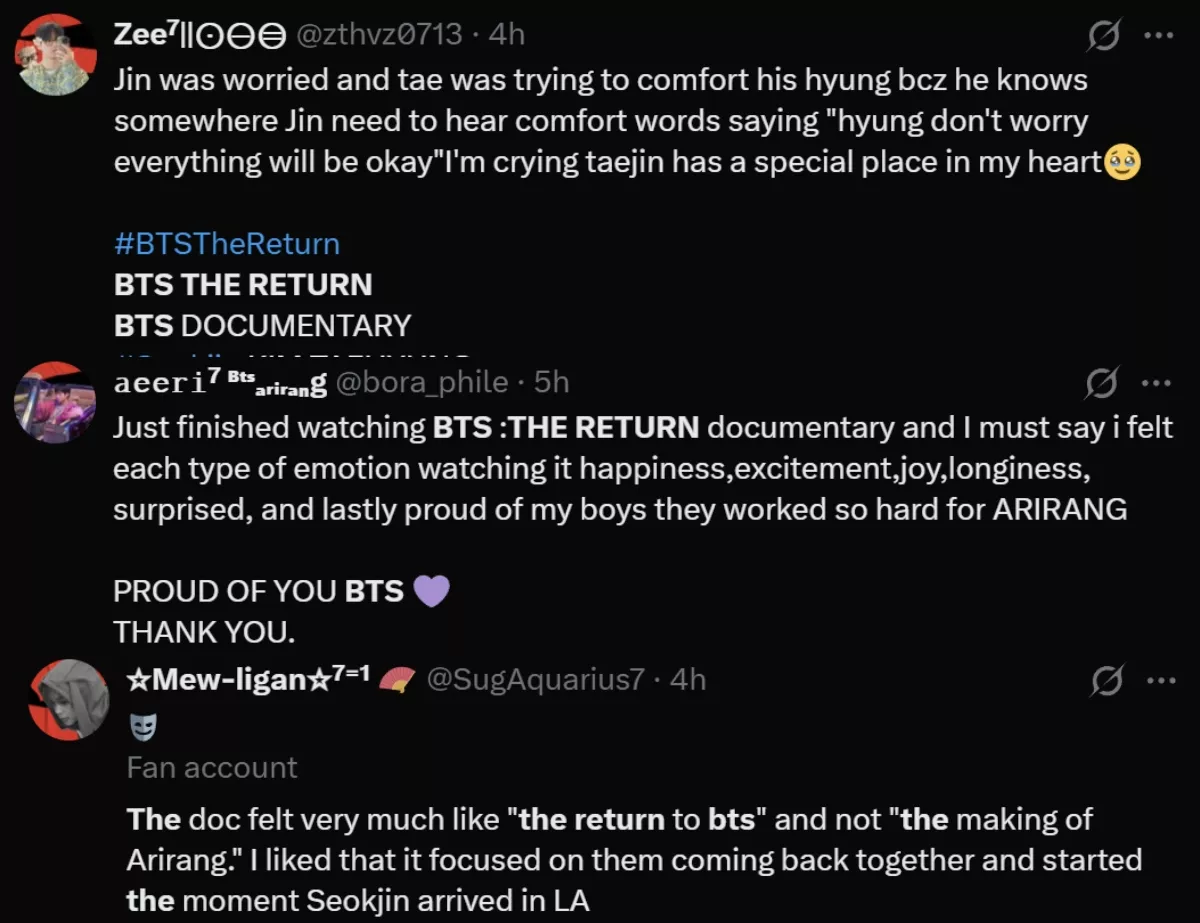
Task: Open more options on Mew-ligan's tweet
Action: point(1159,682)
